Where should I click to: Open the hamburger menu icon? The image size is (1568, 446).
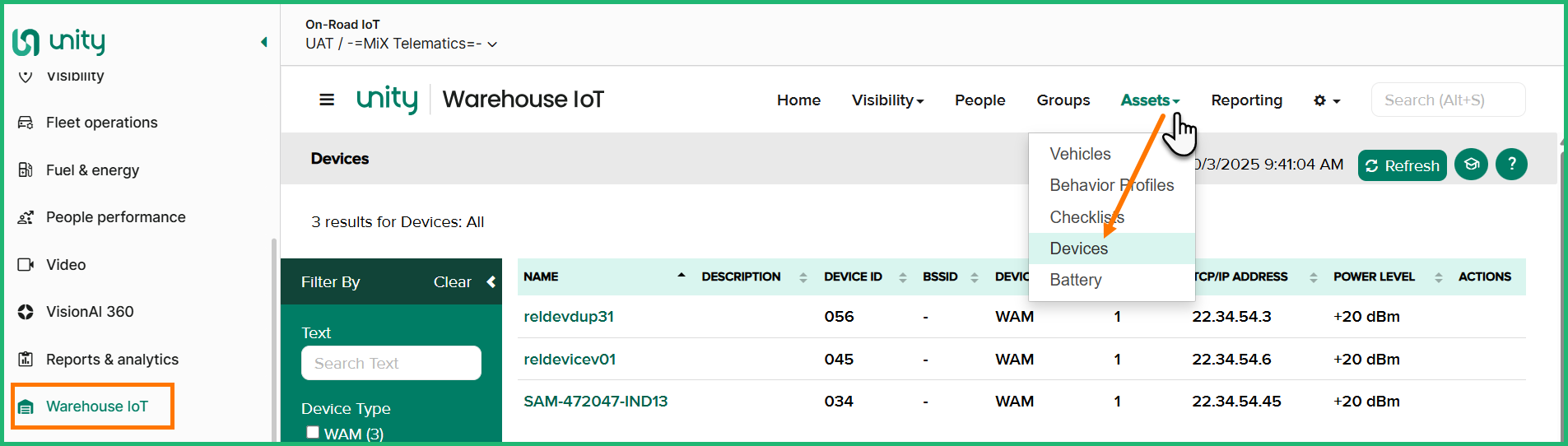click(327, 100)
